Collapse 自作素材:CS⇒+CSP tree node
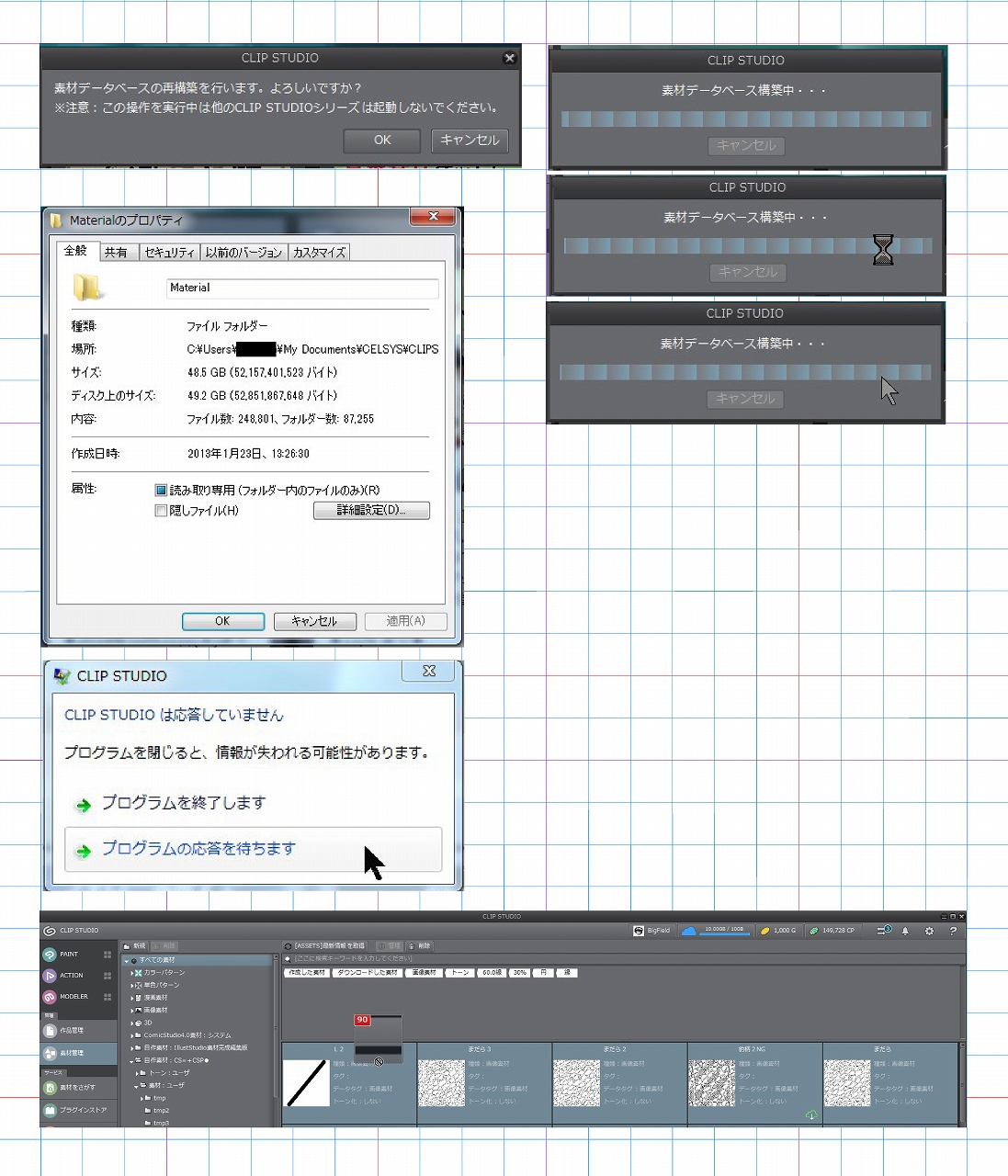This screenshot has height=1176, width=1008. tap(131, 1060)
